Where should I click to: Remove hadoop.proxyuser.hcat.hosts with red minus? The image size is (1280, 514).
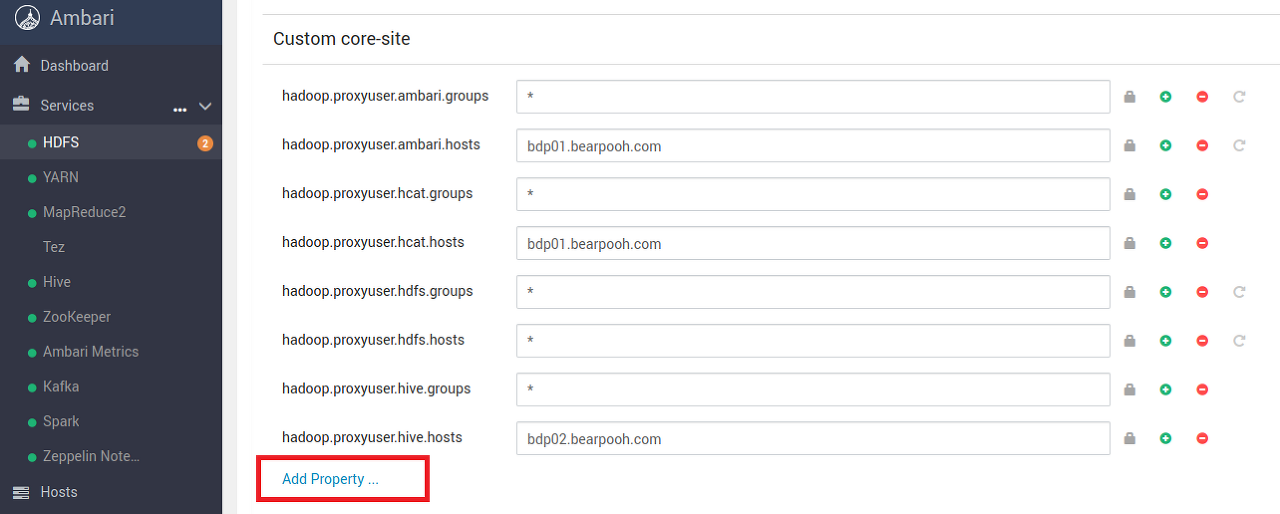pos(1203,243)
